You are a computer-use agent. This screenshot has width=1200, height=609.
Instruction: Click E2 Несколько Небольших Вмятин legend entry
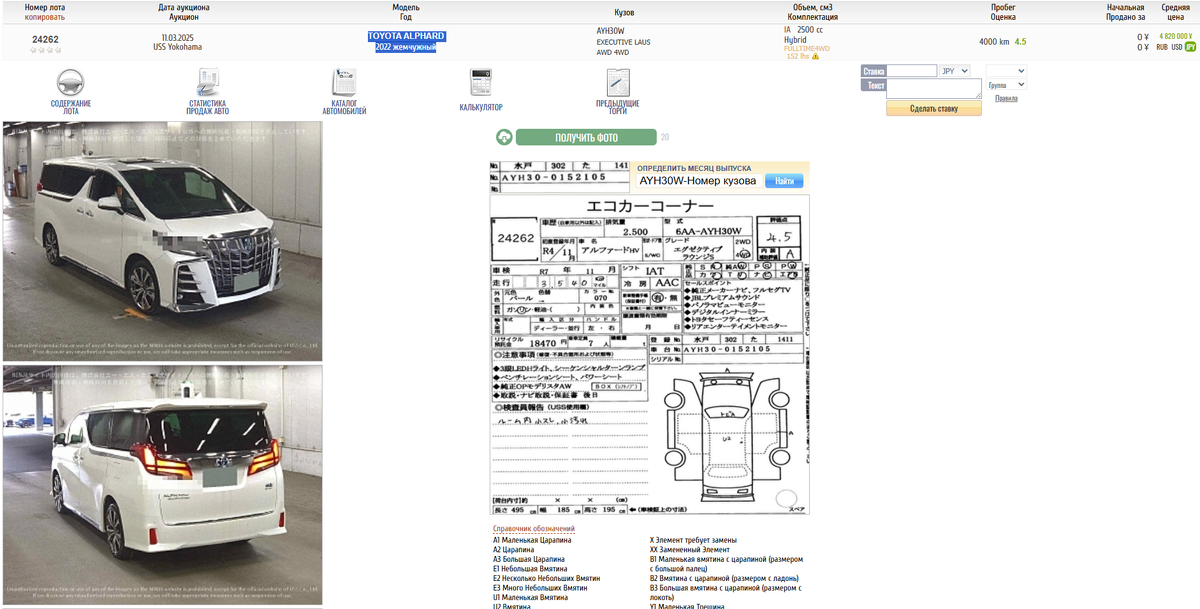point(546,578)
